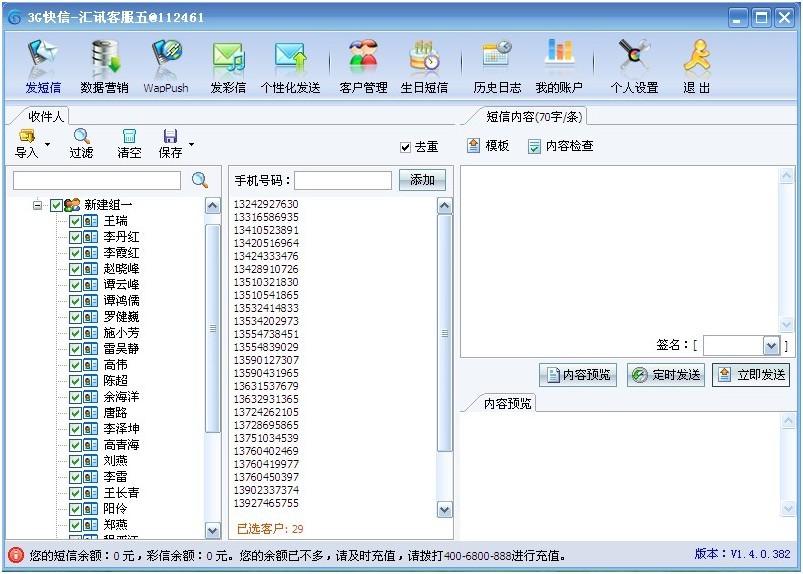The image size is (803, 574).
Task: Click the 定时发送 scheduled send button
Action: click(666, 375)
